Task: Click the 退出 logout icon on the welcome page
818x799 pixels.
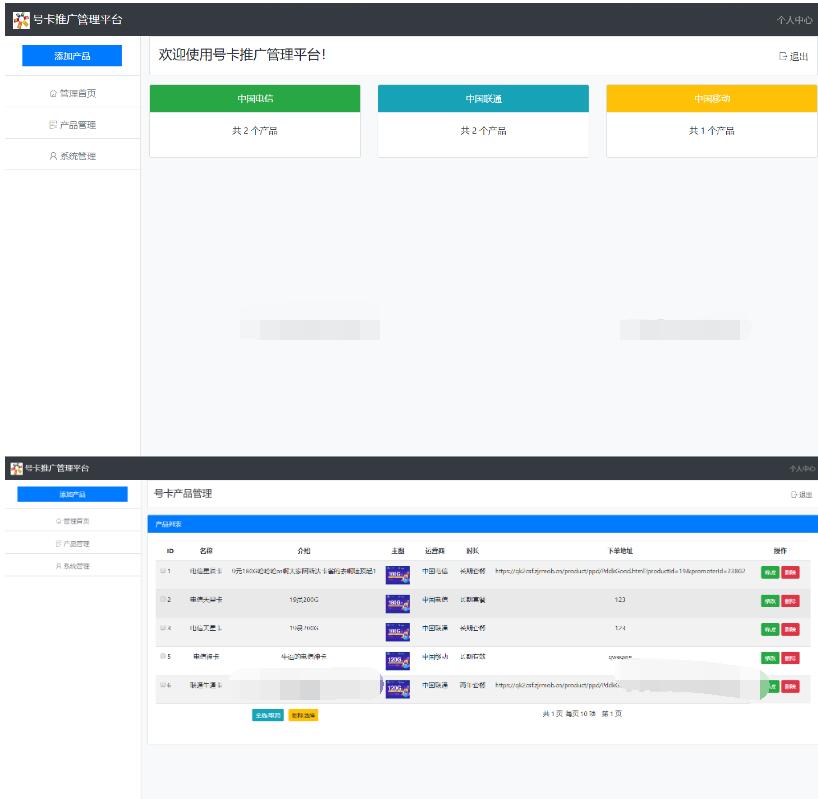Action: (783, 57)
